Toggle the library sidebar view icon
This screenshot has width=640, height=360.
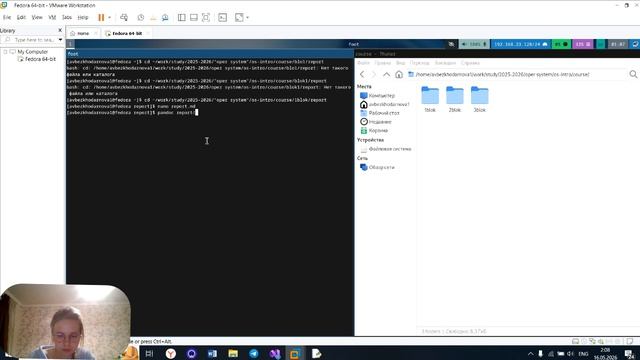pyautogui.click(x=182, y=17)
